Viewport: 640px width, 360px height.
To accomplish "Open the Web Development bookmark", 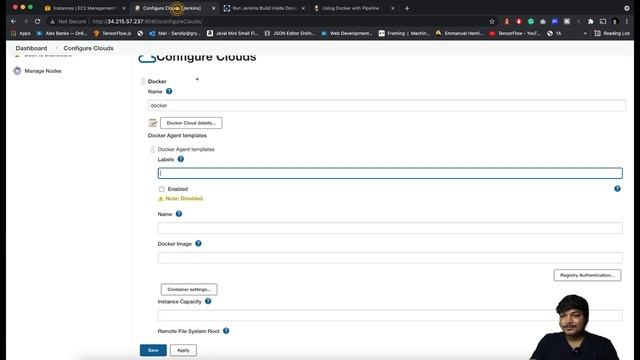I will coord(347,33).
